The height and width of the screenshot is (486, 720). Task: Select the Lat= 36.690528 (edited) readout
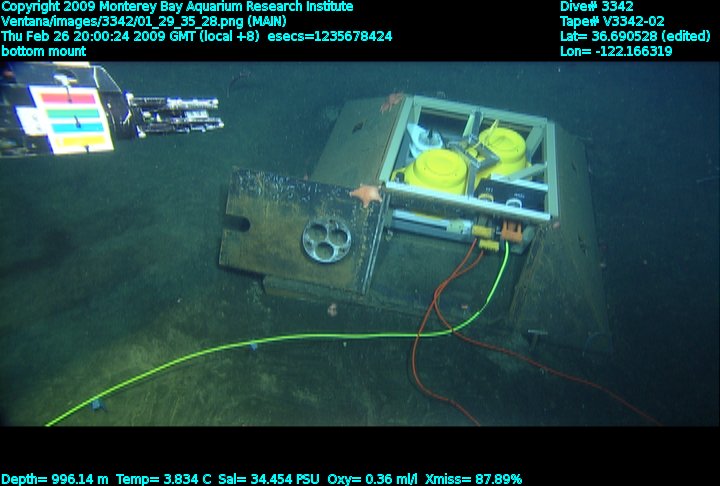[x=637, y=36]
